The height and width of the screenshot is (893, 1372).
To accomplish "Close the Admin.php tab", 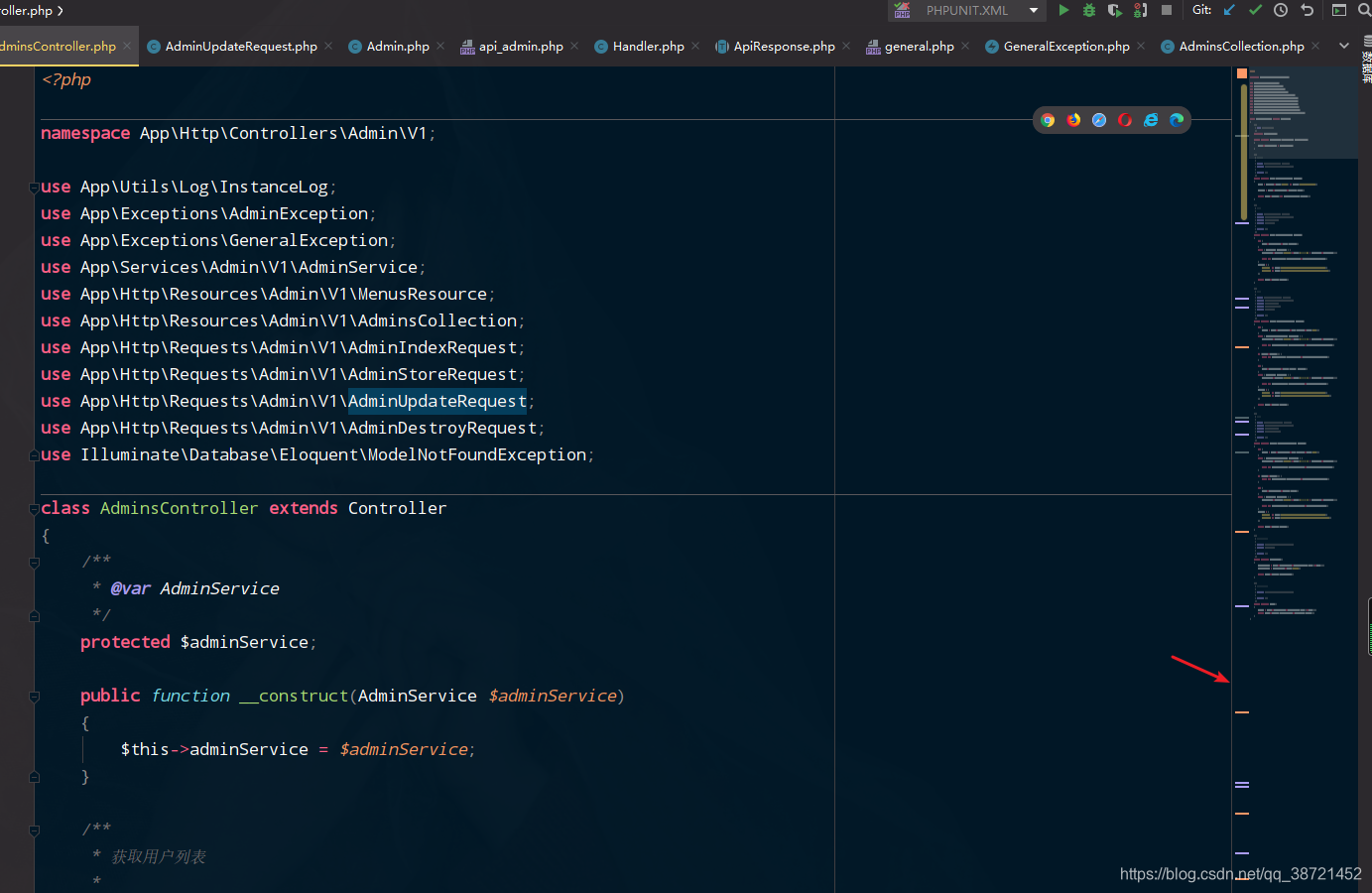I will point(440,46).
